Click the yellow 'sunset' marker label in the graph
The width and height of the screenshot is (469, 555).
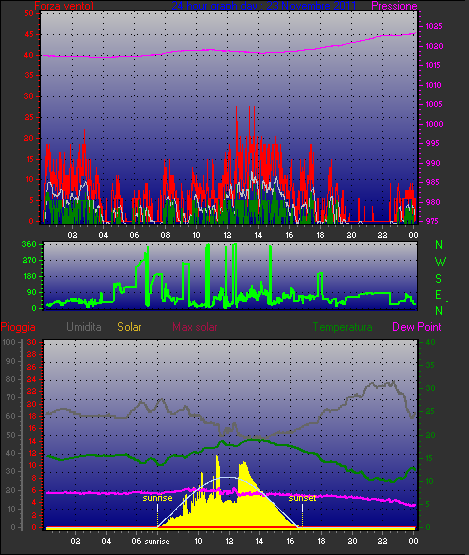pos(302,498)
